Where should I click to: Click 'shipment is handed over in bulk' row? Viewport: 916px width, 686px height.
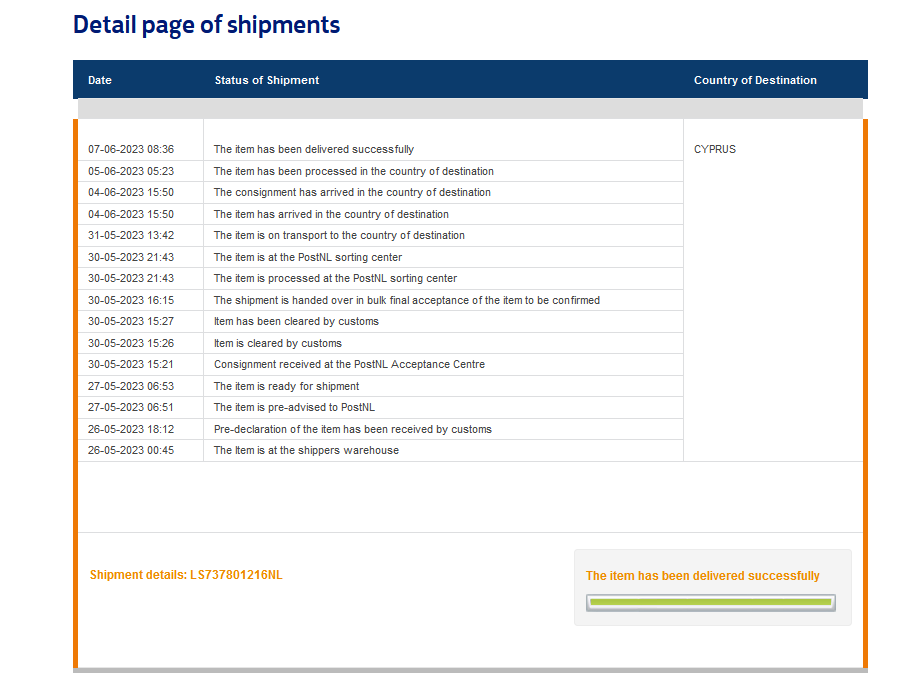click(x=406, y=300)
